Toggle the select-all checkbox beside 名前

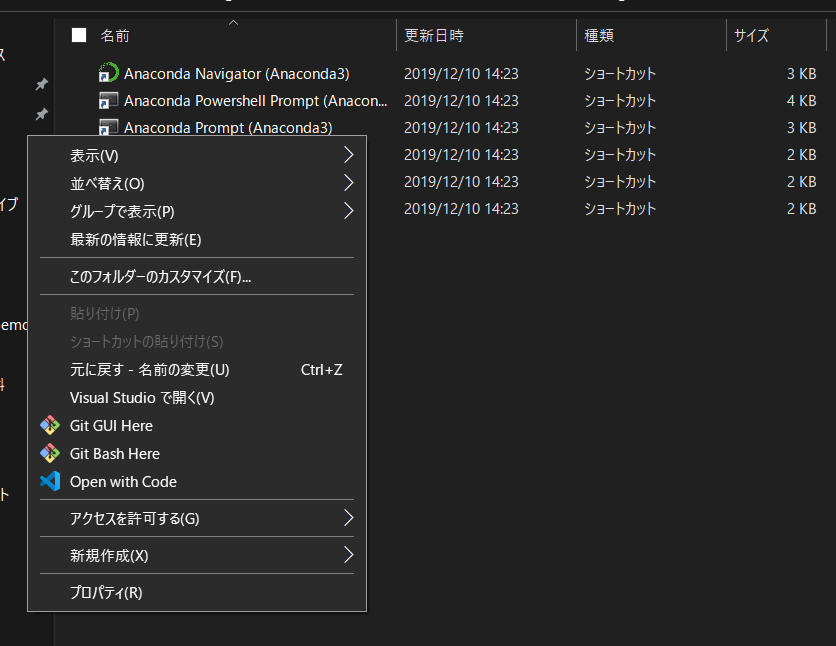coord(79,35)
